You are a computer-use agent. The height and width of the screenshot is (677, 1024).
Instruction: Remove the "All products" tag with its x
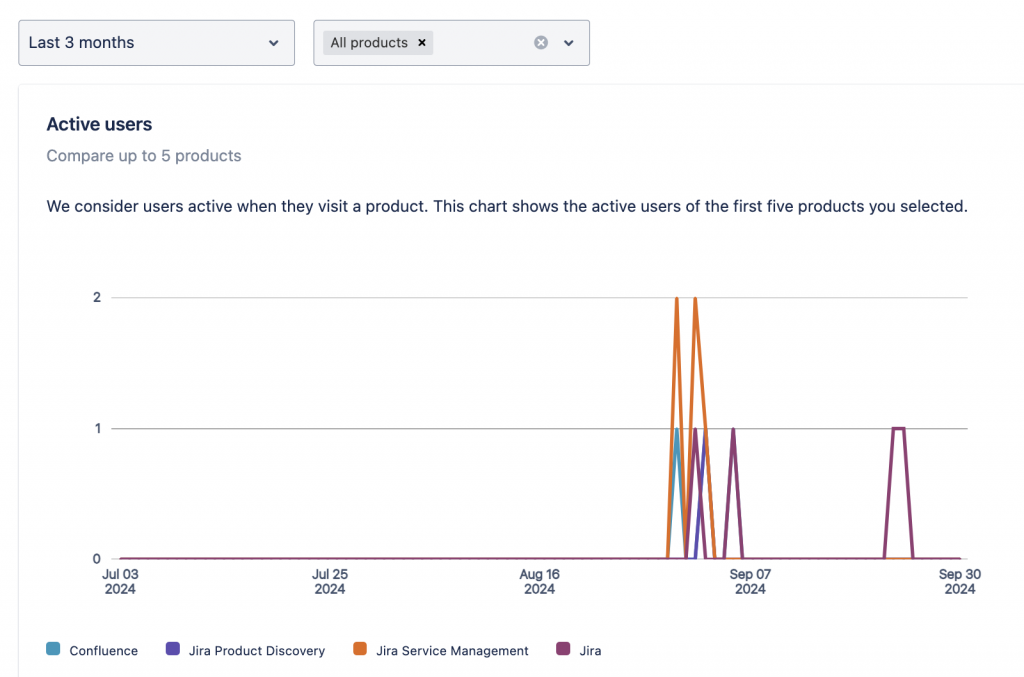pos(422,43)
